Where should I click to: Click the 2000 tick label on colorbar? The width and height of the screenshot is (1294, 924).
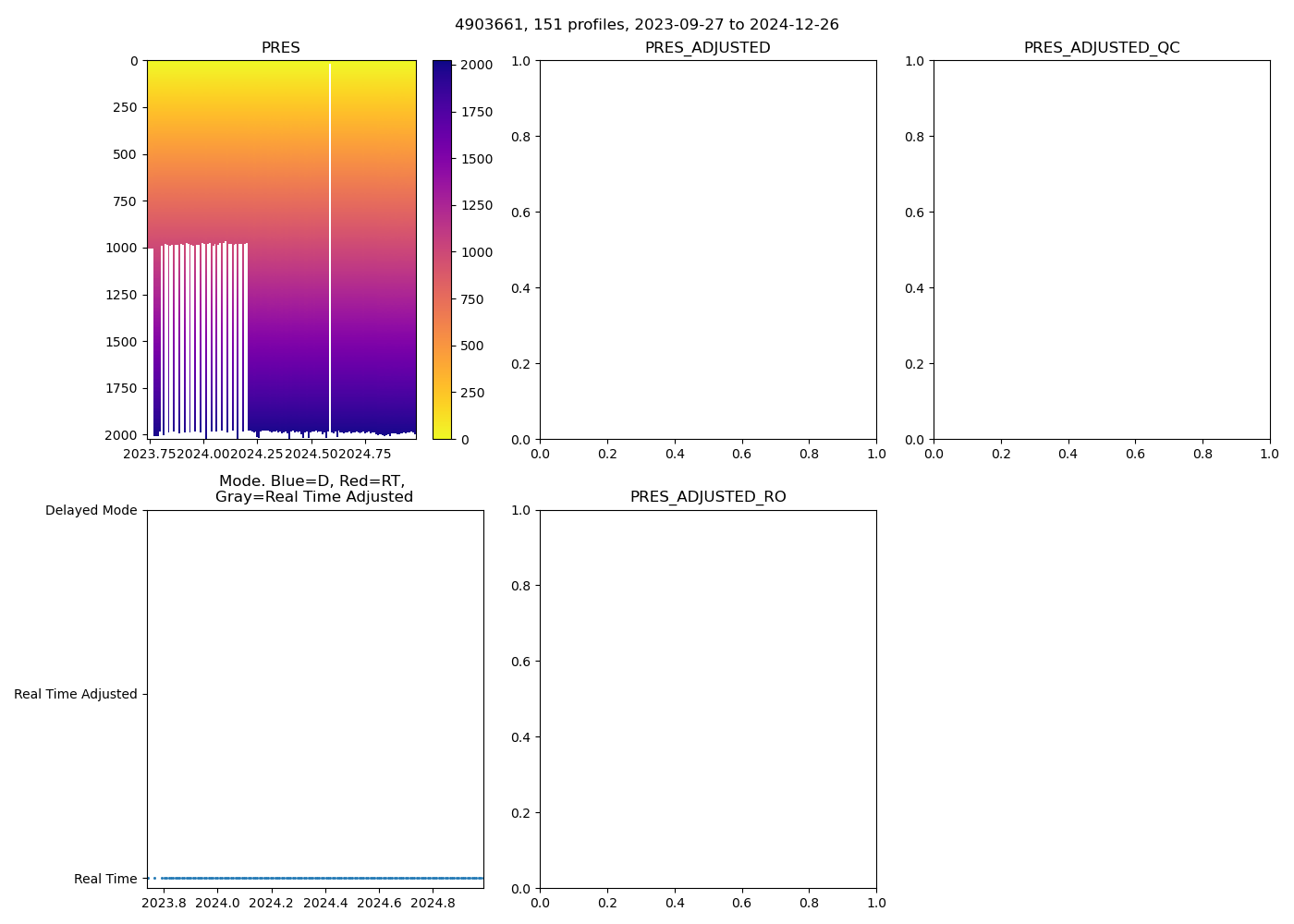coord(476,65)
